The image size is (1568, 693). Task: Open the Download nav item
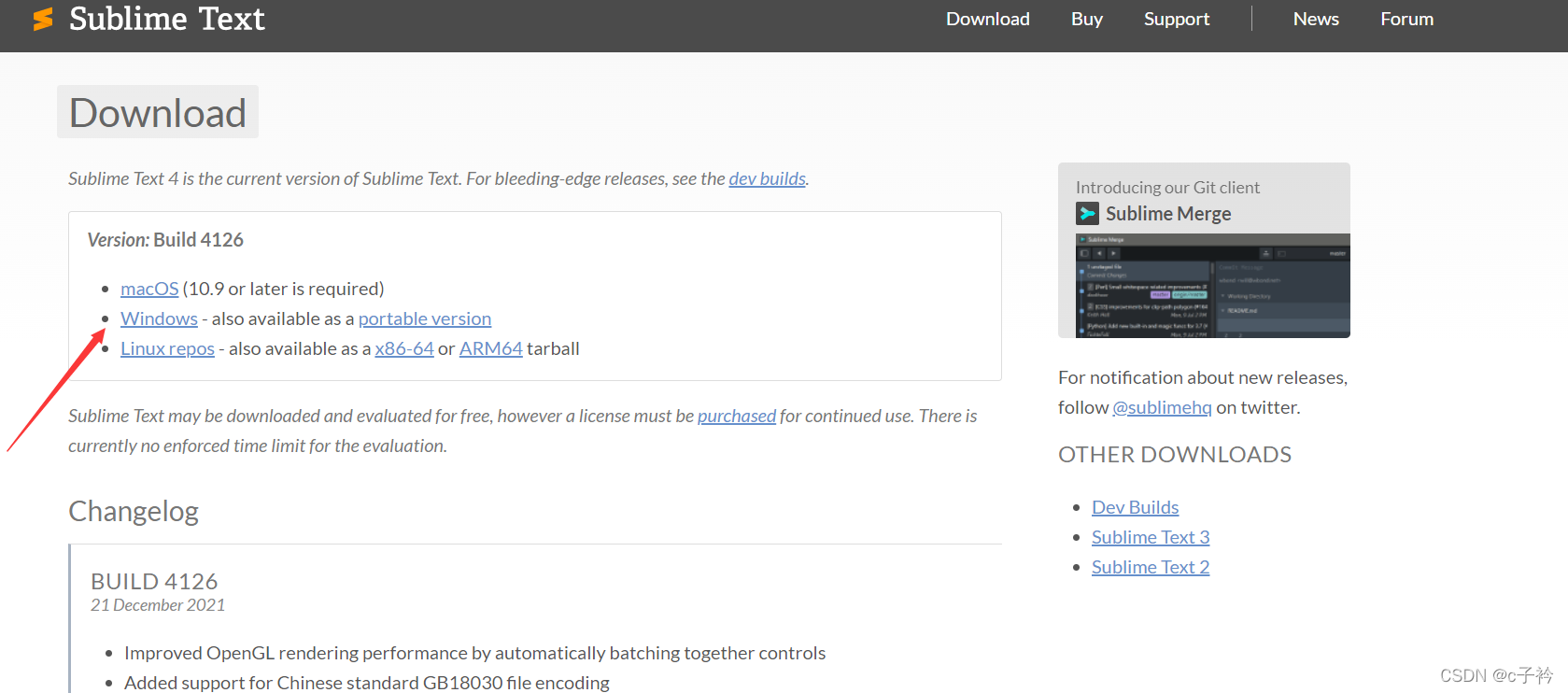pos(987,19)
